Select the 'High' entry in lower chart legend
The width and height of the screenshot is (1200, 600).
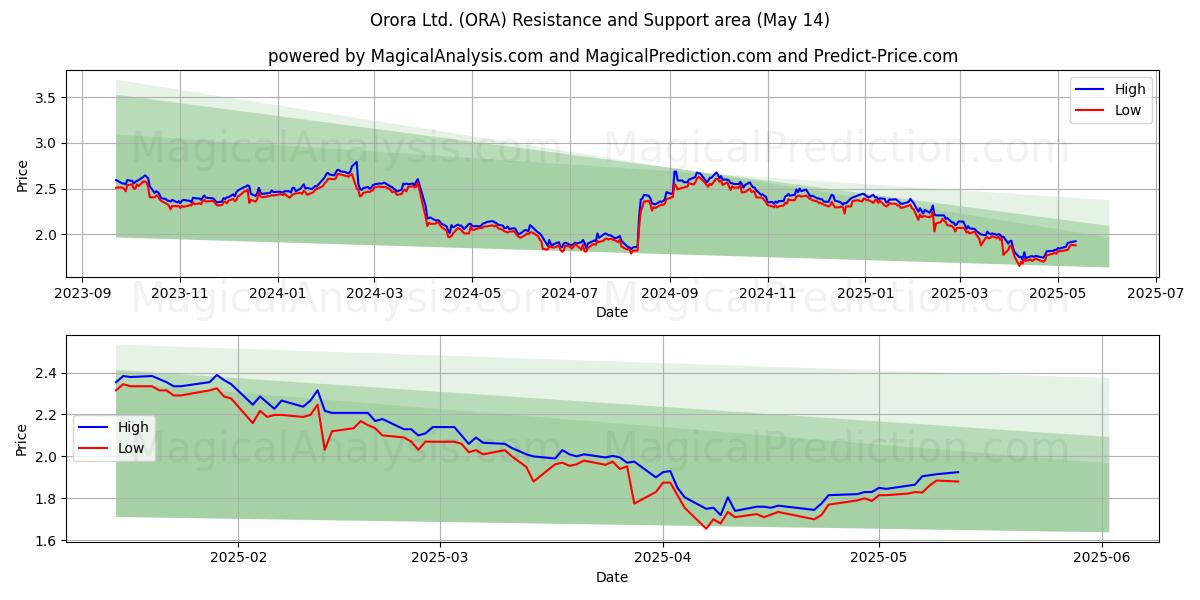pos(133,427)
